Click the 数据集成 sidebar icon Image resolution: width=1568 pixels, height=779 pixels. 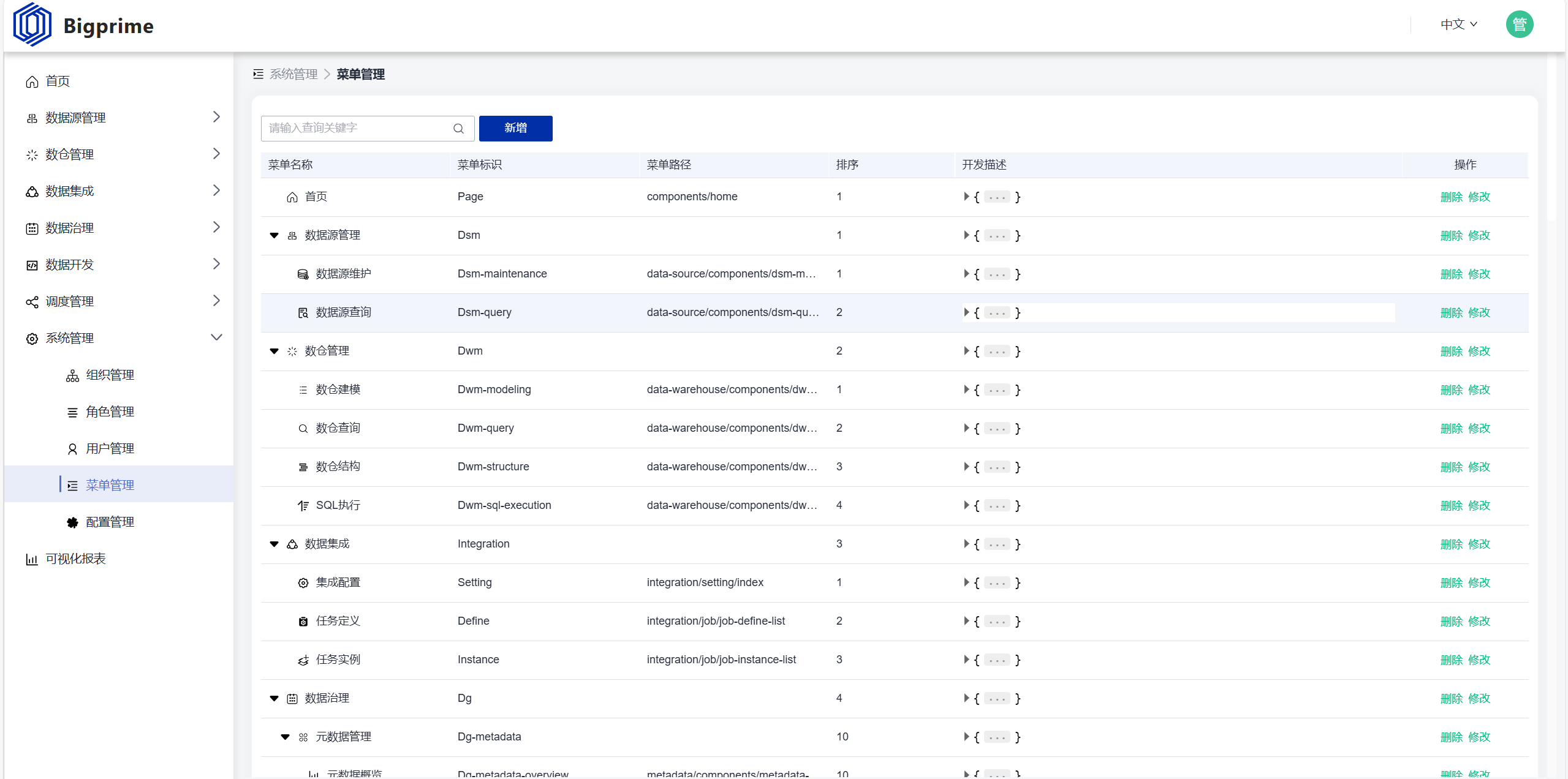click(32, 192)
